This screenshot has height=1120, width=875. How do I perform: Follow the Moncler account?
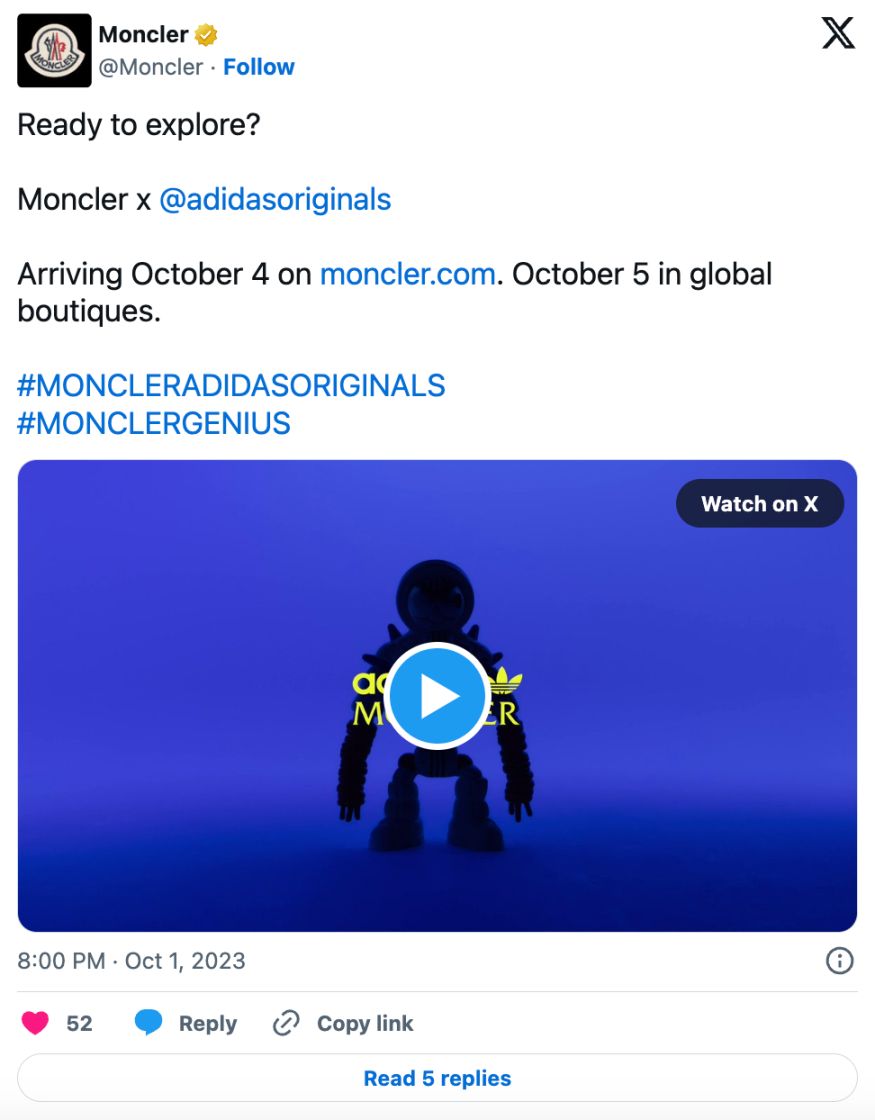click(x=259, y=67)
